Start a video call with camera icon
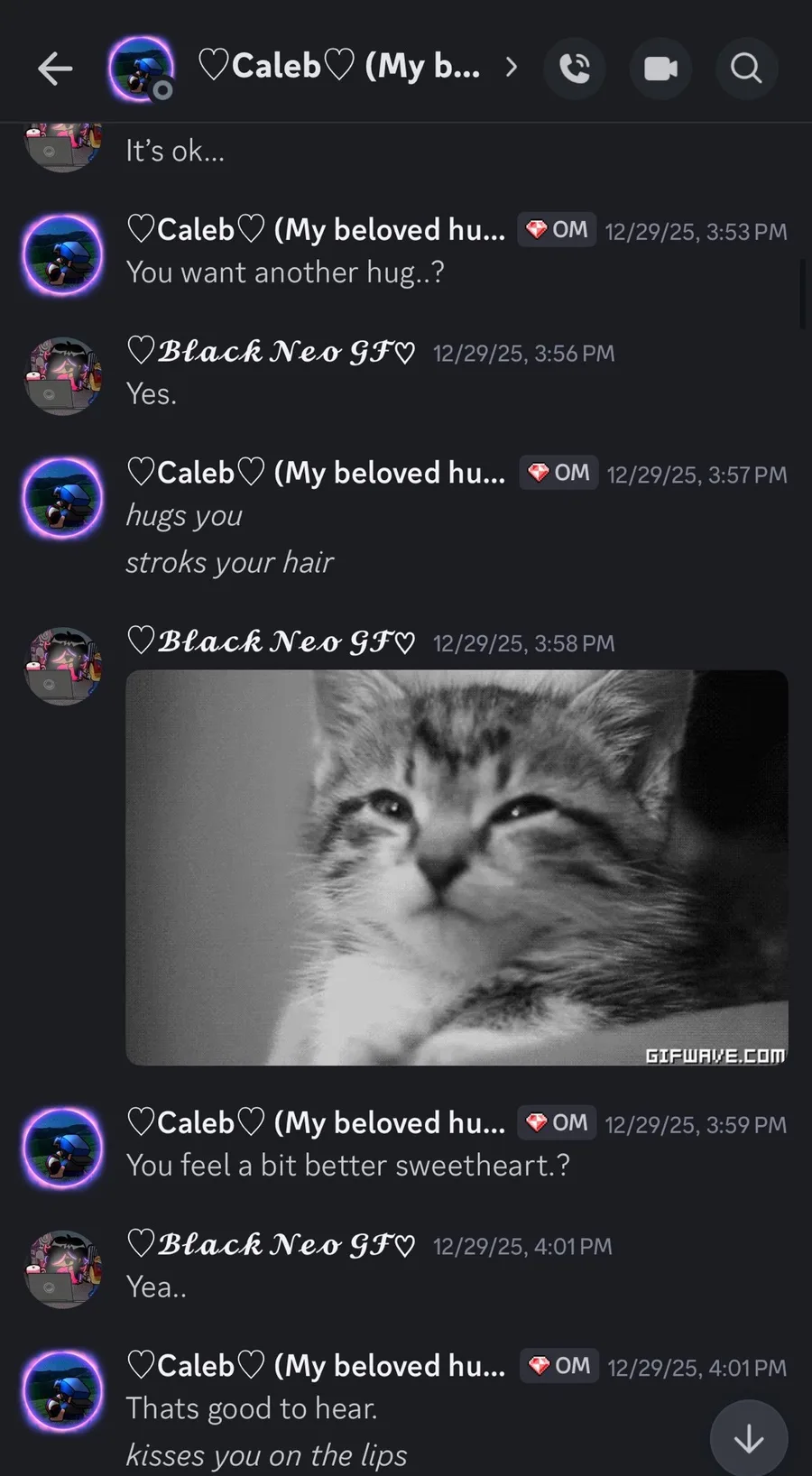The width and height of the screenshot is (812, 1476). pyautogui.click(x=660, y=69)
